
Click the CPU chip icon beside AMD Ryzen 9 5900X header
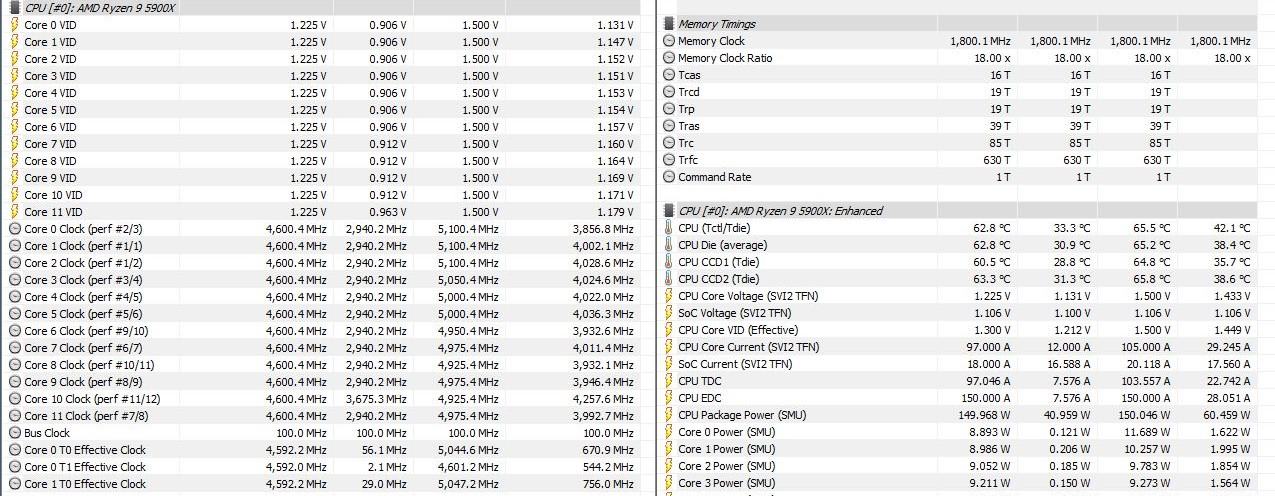pos(14,7)
